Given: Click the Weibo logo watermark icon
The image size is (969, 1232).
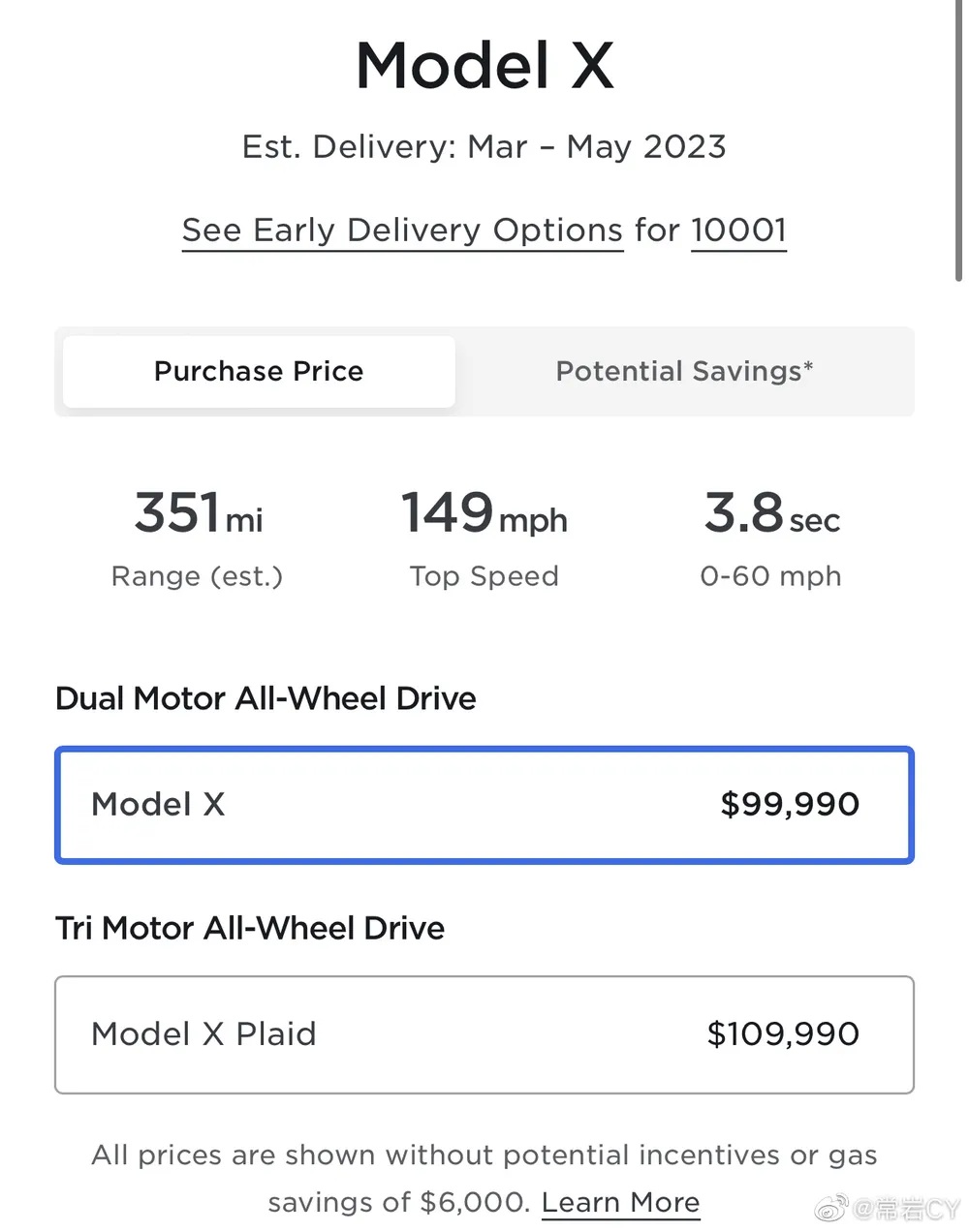Looking at the screenshot, I should point(831,1208).
